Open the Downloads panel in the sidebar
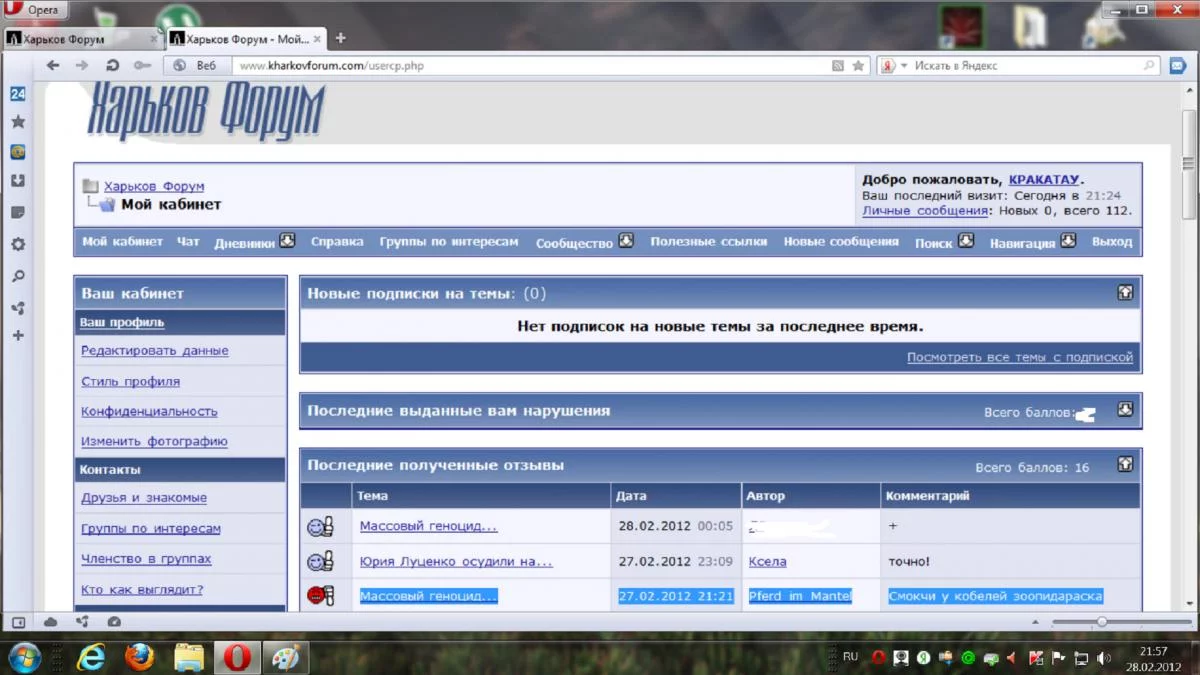The width and height of the screenshot is (1200, 675). [x=18, y=182]
